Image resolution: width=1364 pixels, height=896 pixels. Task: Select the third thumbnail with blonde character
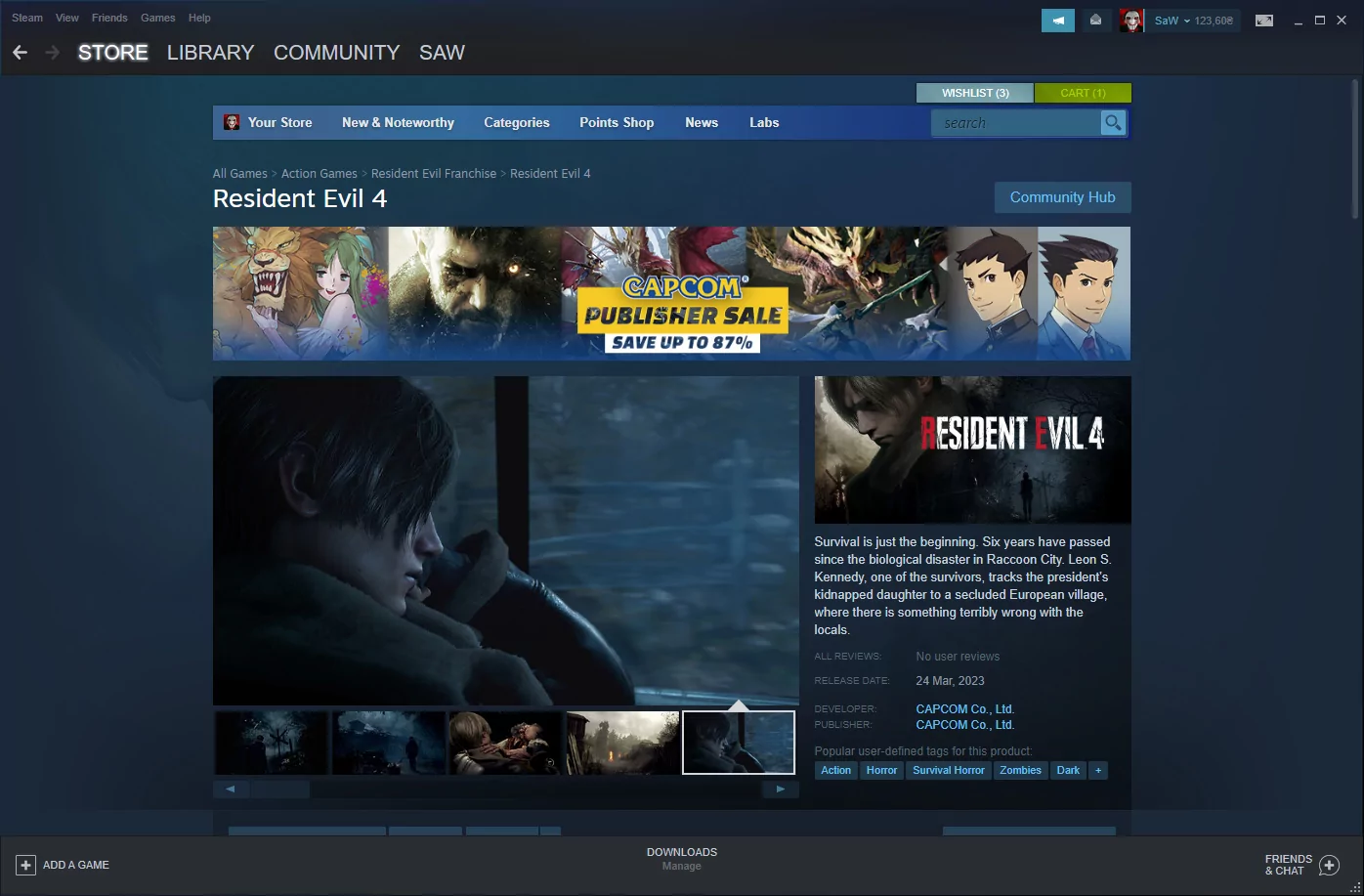point(506,743)
